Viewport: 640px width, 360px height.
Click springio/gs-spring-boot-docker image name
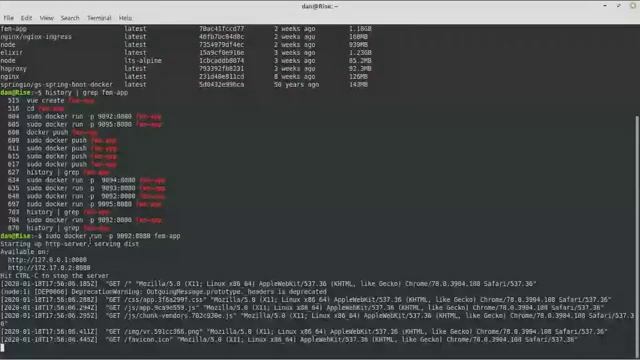pos(56,84)
